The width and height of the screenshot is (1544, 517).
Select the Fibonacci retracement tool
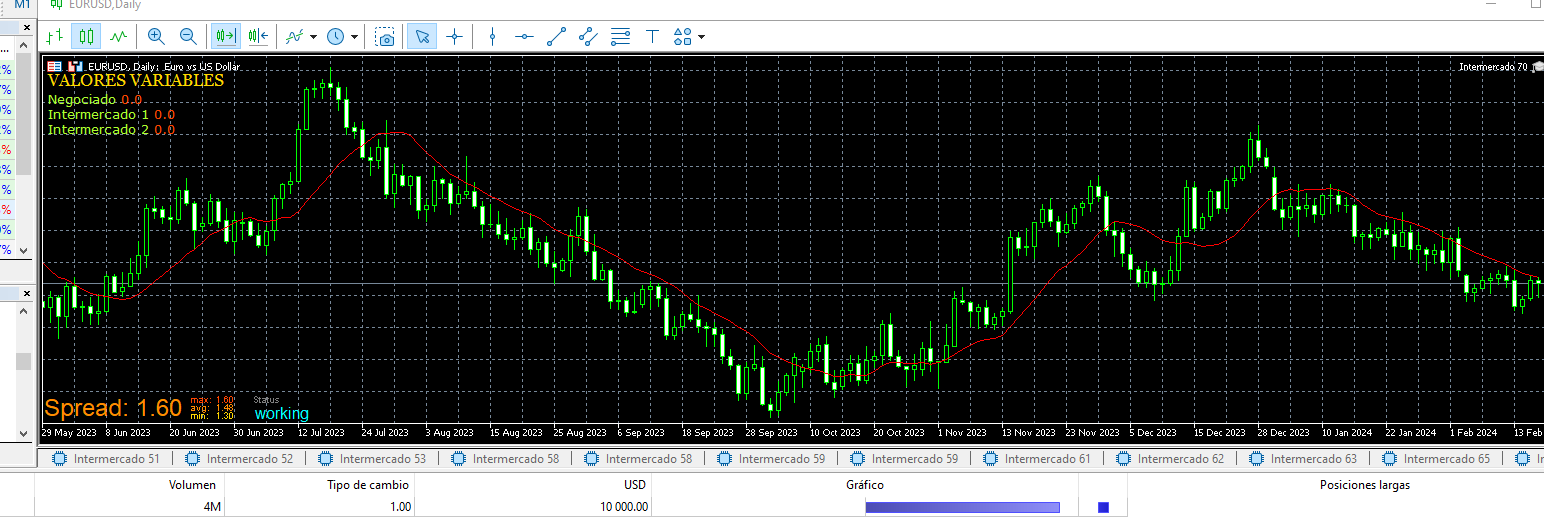coord(620,37)
